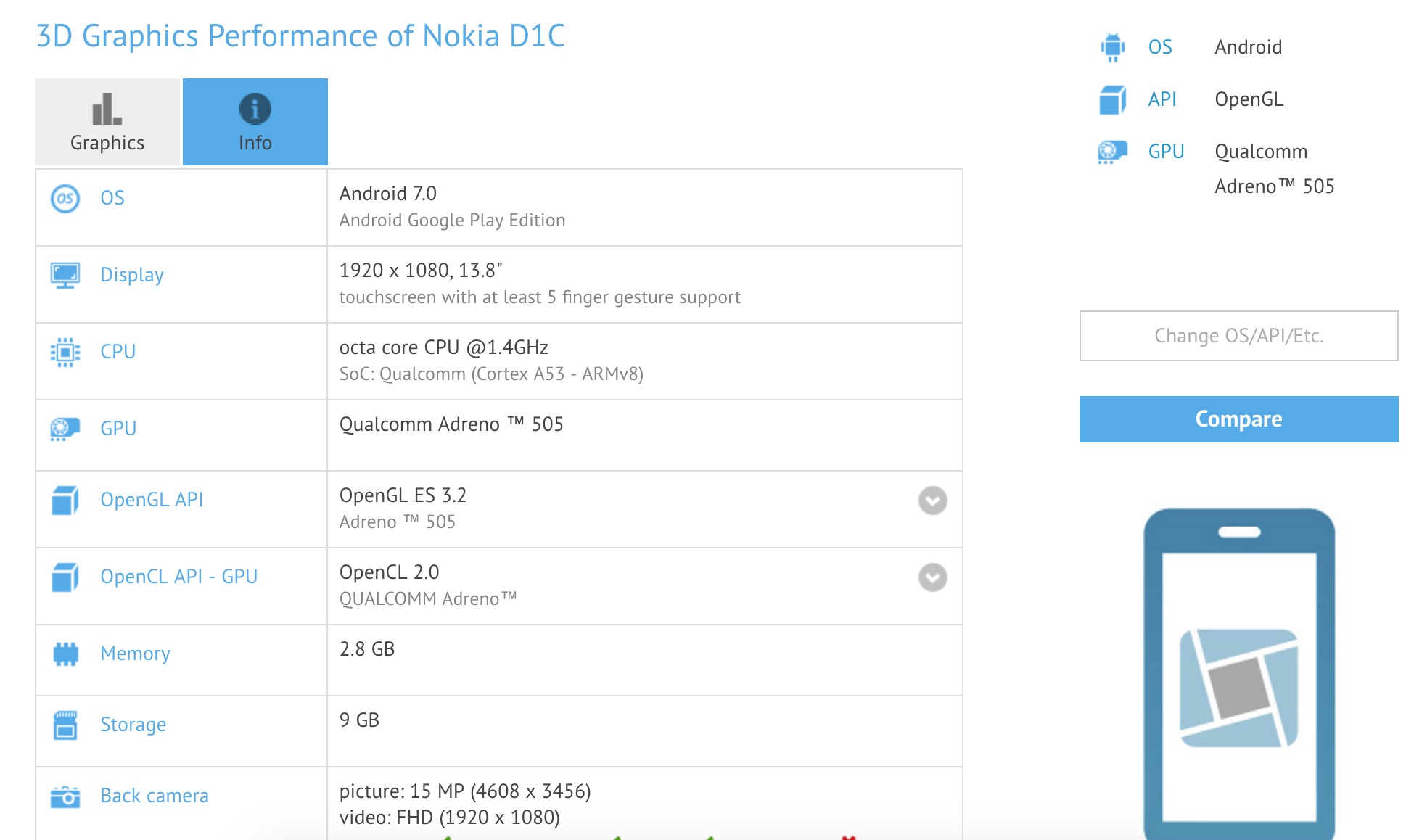
Task: Click the OpenGL API cube icon
Action: tap(66, 499)
